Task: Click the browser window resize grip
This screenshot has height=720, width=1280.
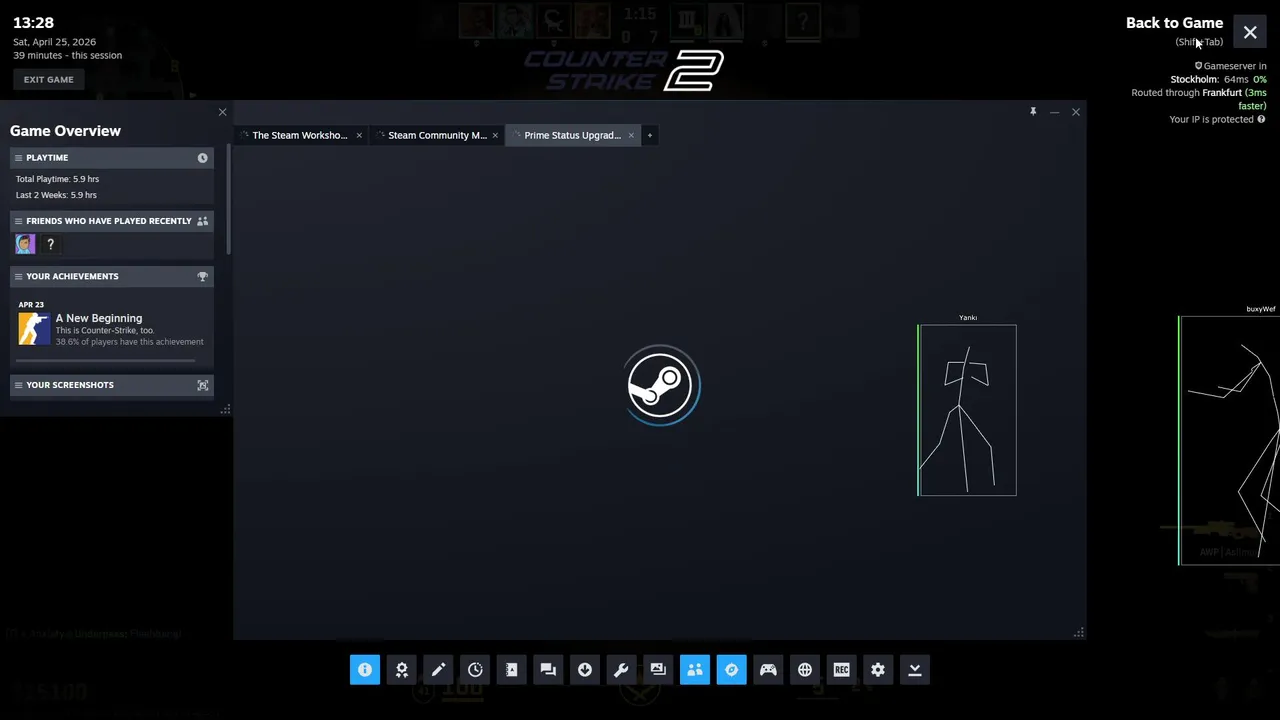Action: (x=1078, y=632)
